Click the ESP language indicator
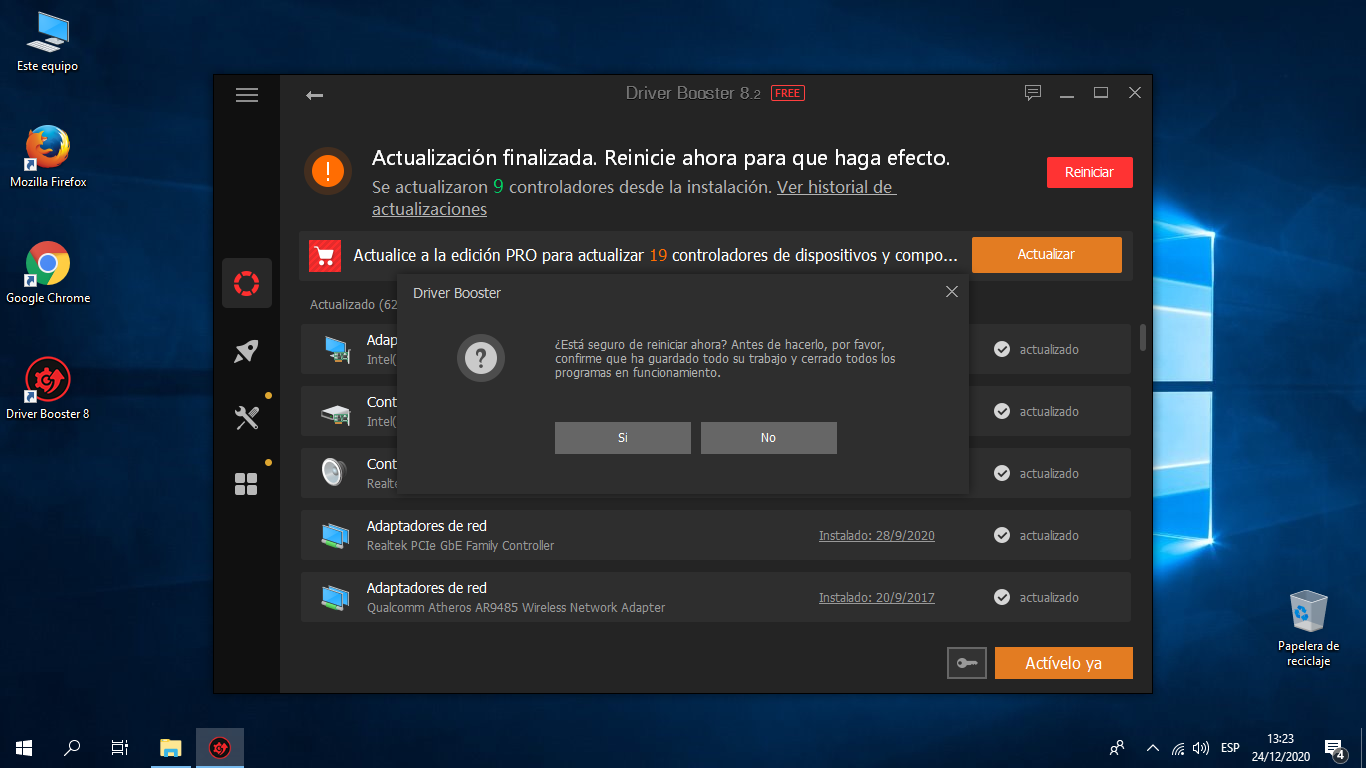 click(1230, 748)
